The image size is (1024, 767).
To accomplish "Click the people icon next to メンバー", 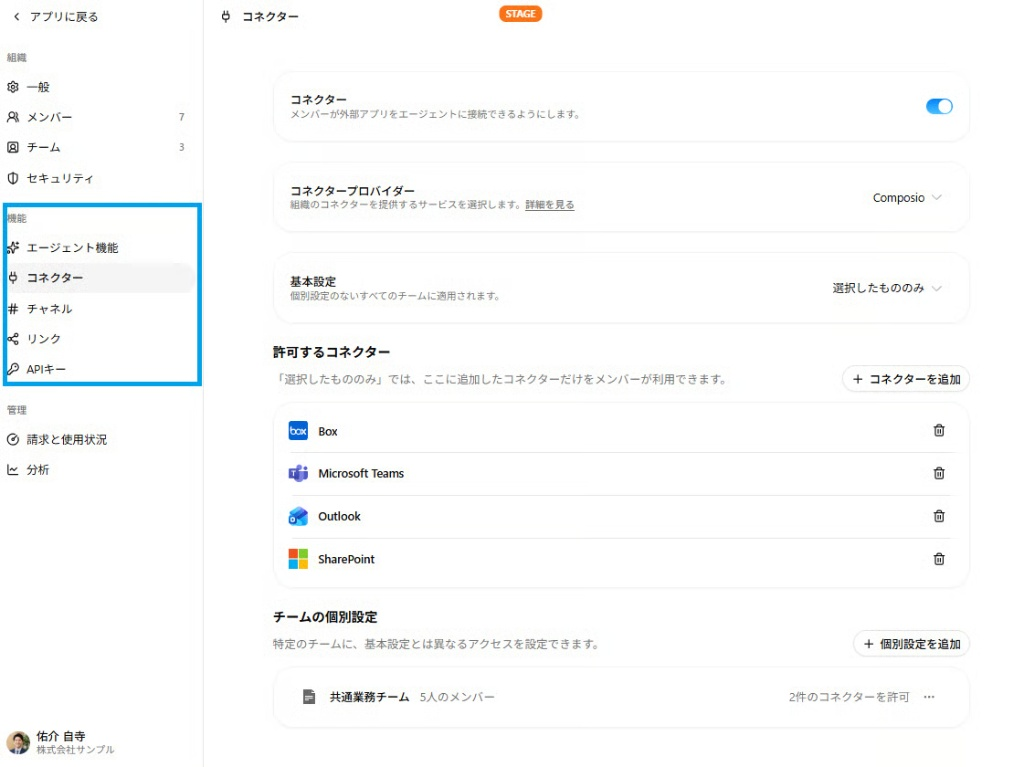I will coord(12,117).
